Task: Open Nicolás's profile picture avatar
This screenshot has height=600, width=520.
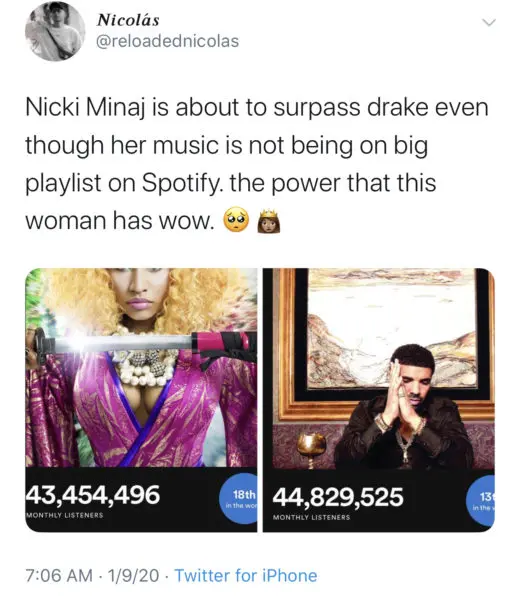Action: [x=55, y=31]
